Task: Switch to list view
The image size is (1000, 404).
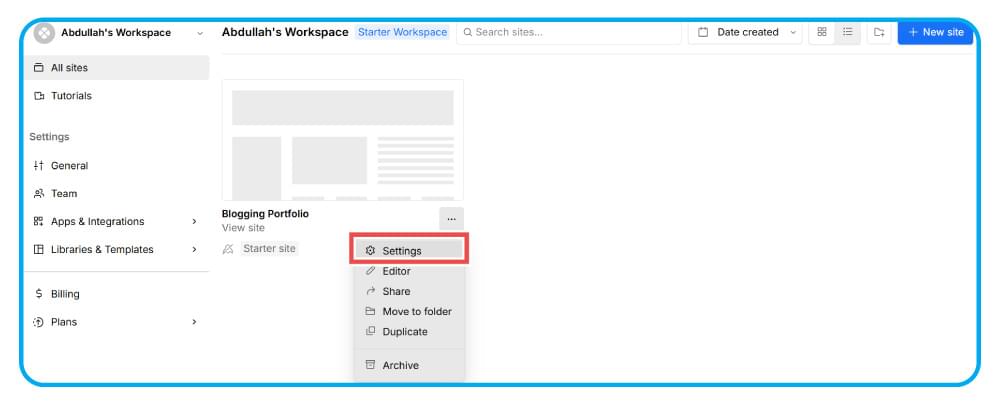Action: tap(848, 32)
